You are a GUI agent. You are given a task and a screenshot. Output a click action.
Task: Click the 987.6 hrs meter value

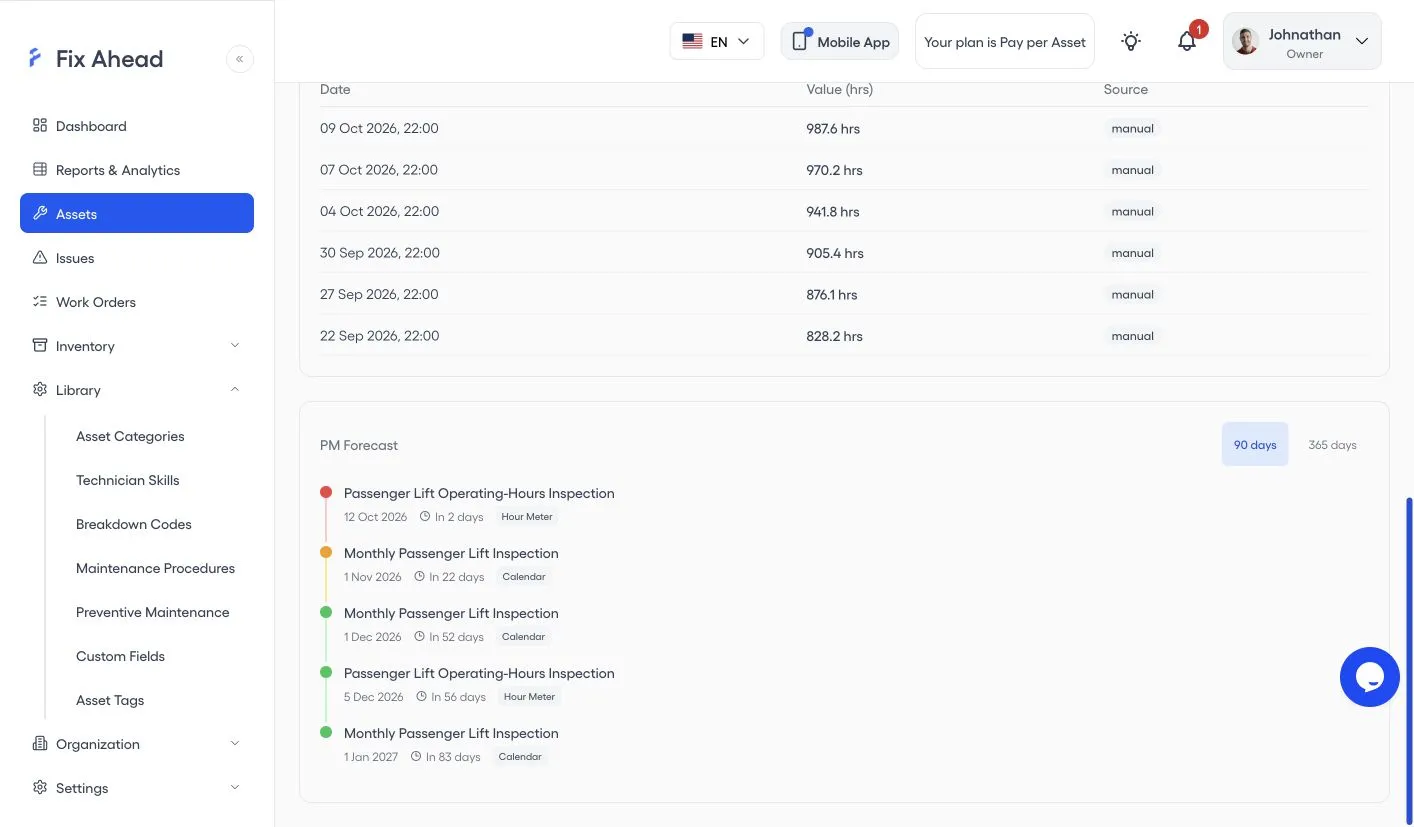833,129
